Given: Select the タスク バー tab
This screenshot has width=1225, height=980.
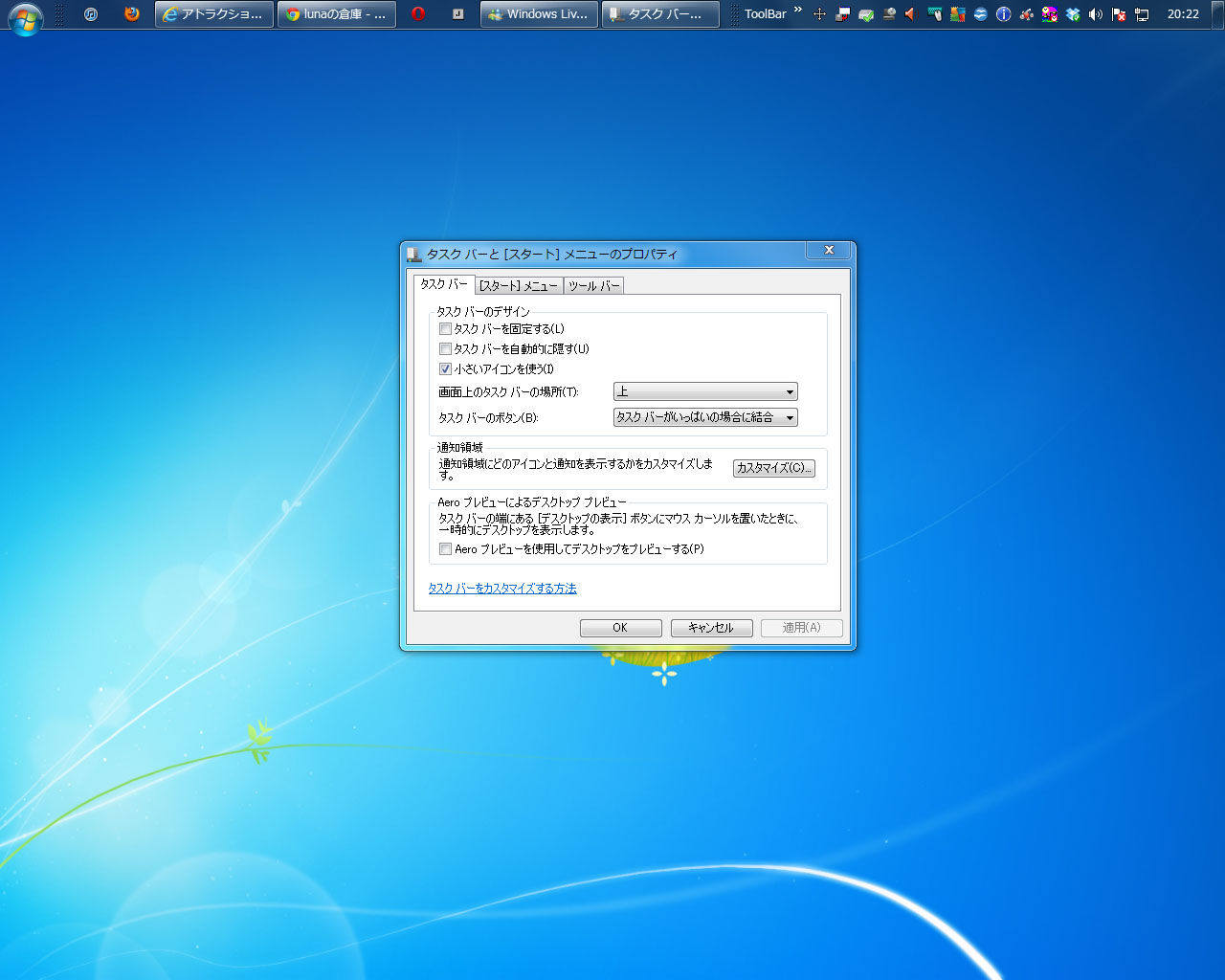Looking at the screenshot, I should tap(444, 284).
